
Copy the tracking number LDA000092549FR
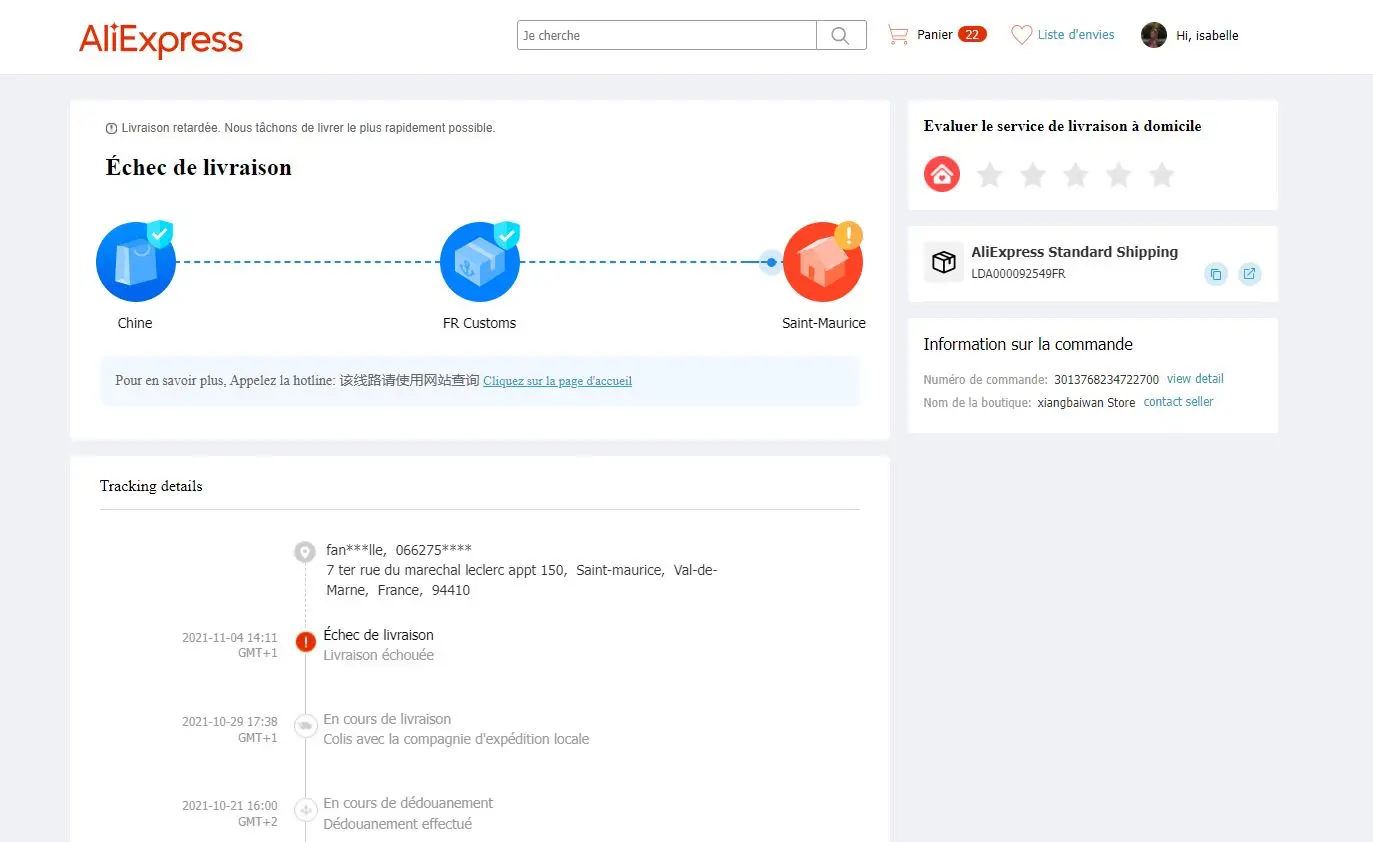click(1216, 274)
